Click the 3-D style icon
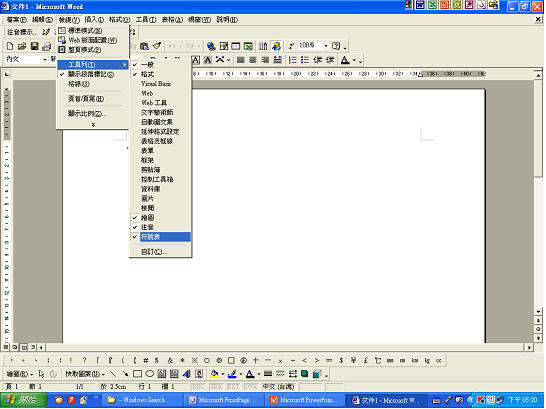 click(317, 374)
